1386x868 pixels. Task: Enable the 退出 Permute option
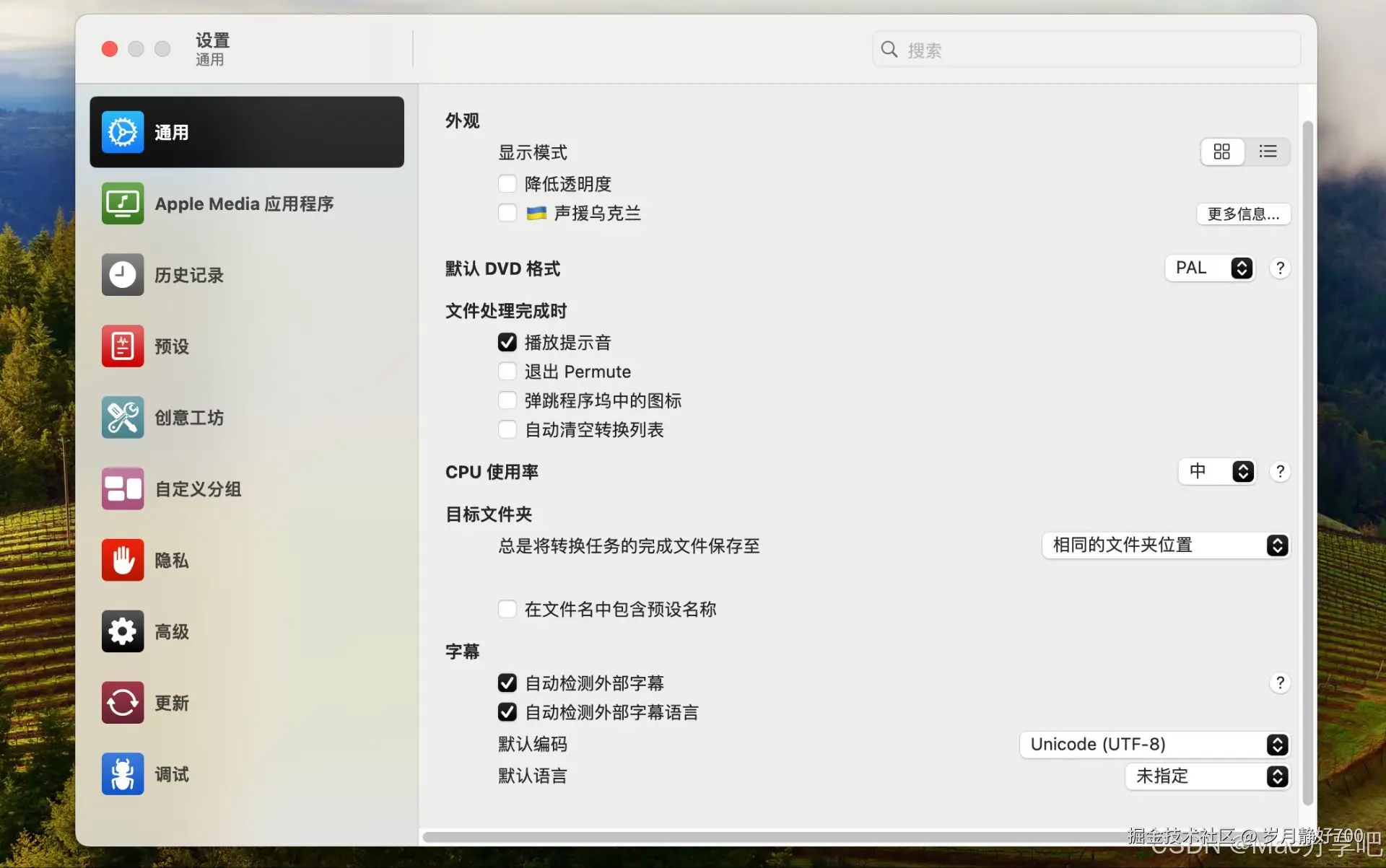pos(507,371)
